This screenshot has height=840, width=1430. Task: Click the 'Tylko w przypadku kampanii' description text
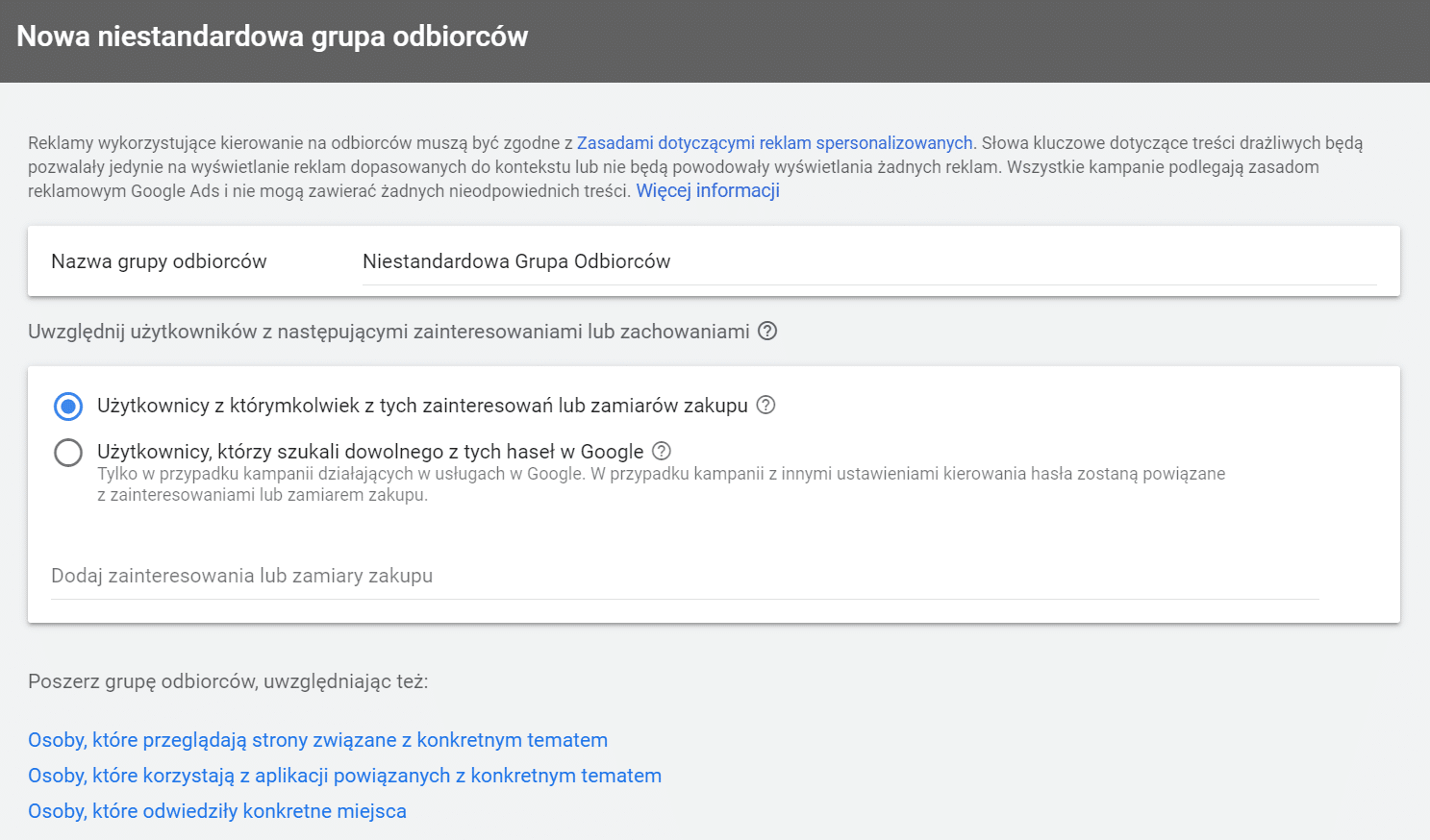coord(662,484)
